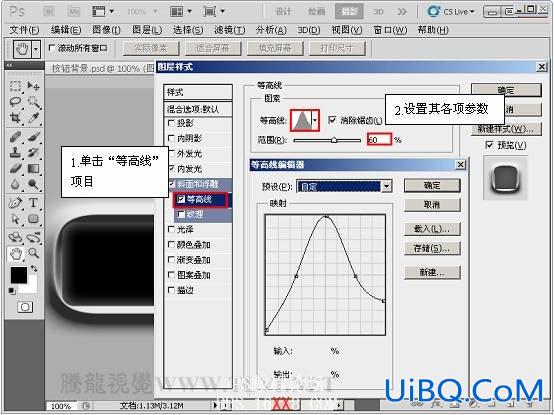
Task: Select the Dodge tool
Action: (34, 184)
